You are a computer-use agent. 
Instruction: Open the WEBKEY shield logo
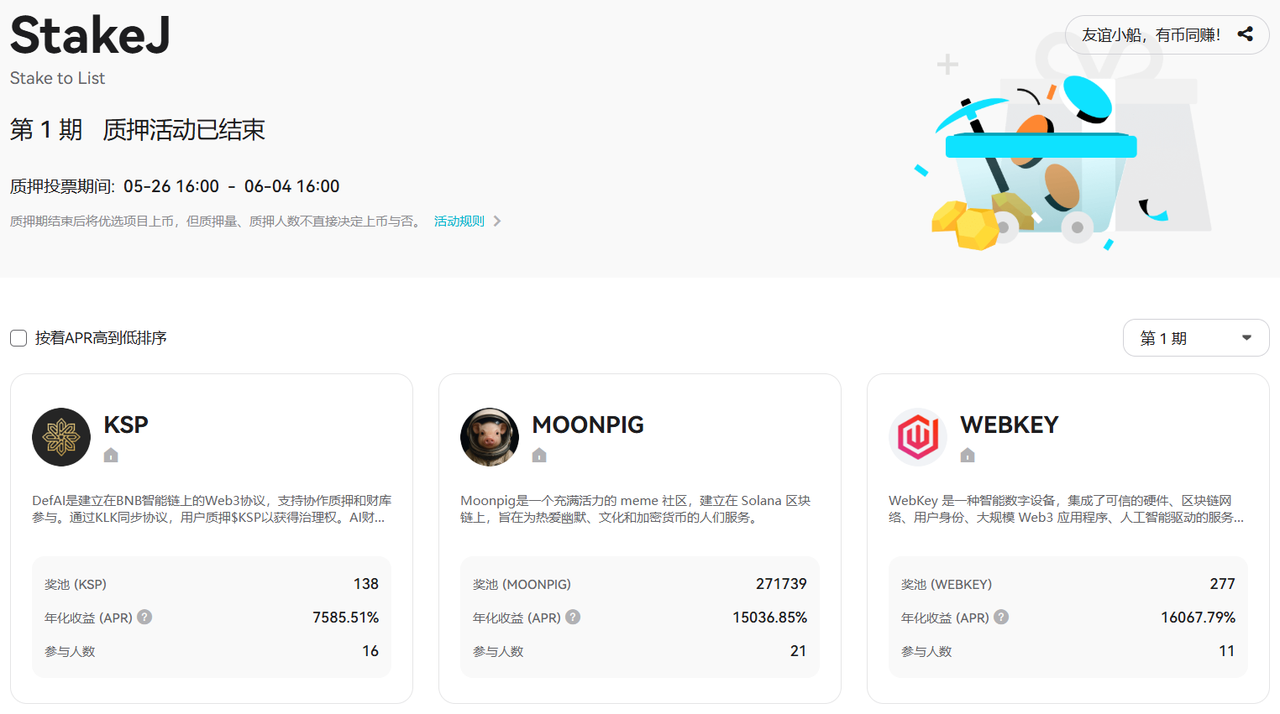pyautogui.click(x=917, y=437)
